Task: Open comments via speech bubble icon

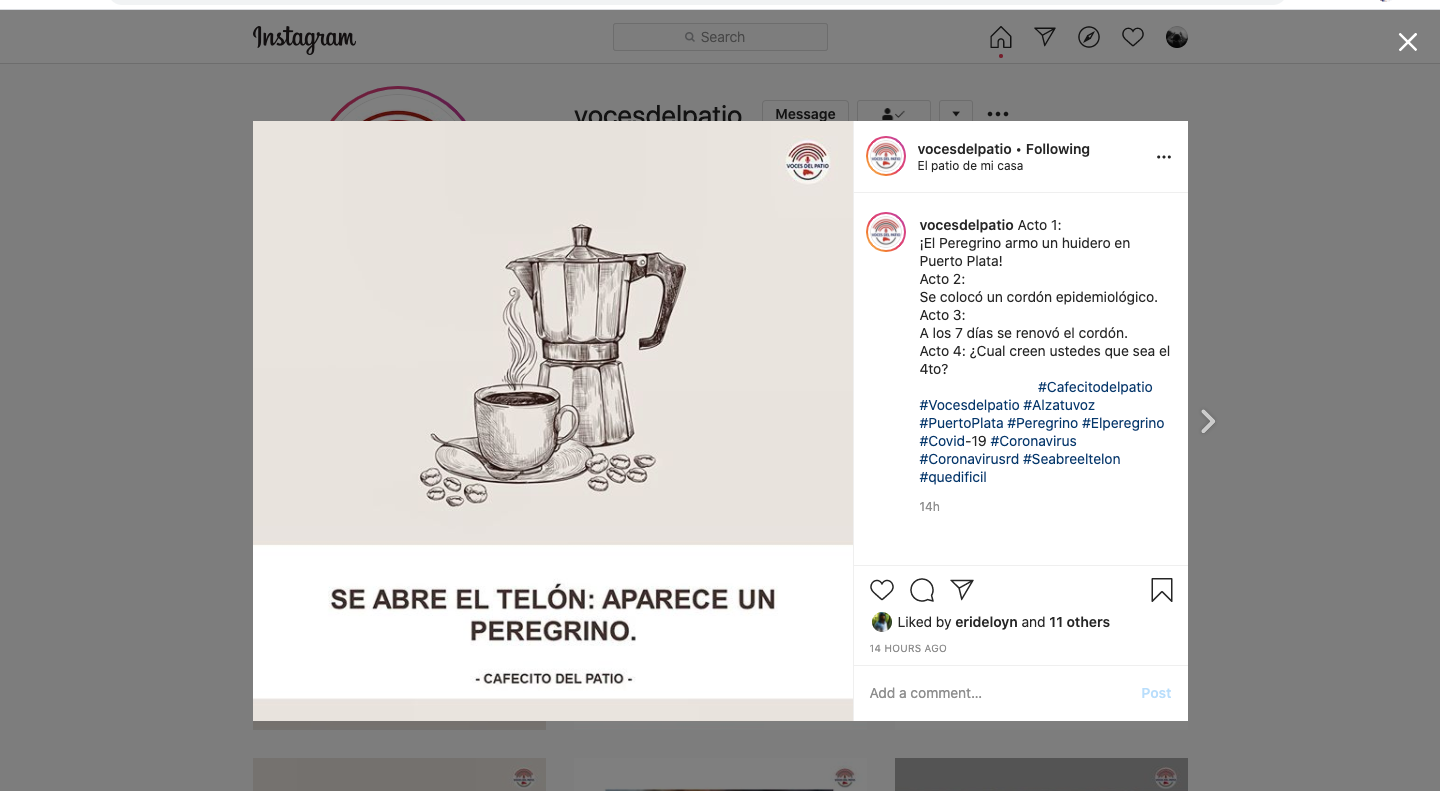Action: click(922, 590)
